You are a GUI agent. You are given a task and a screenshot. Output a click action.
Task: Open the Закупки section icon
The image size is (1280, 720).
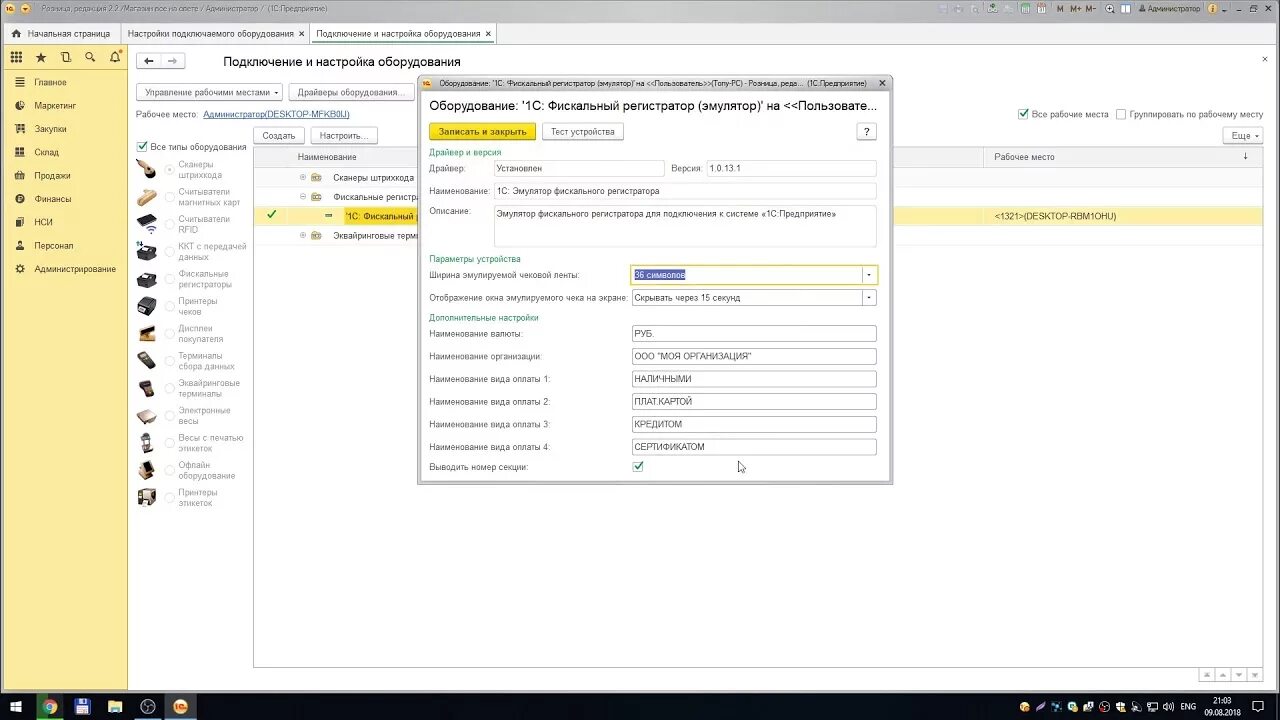coord(20,129)
